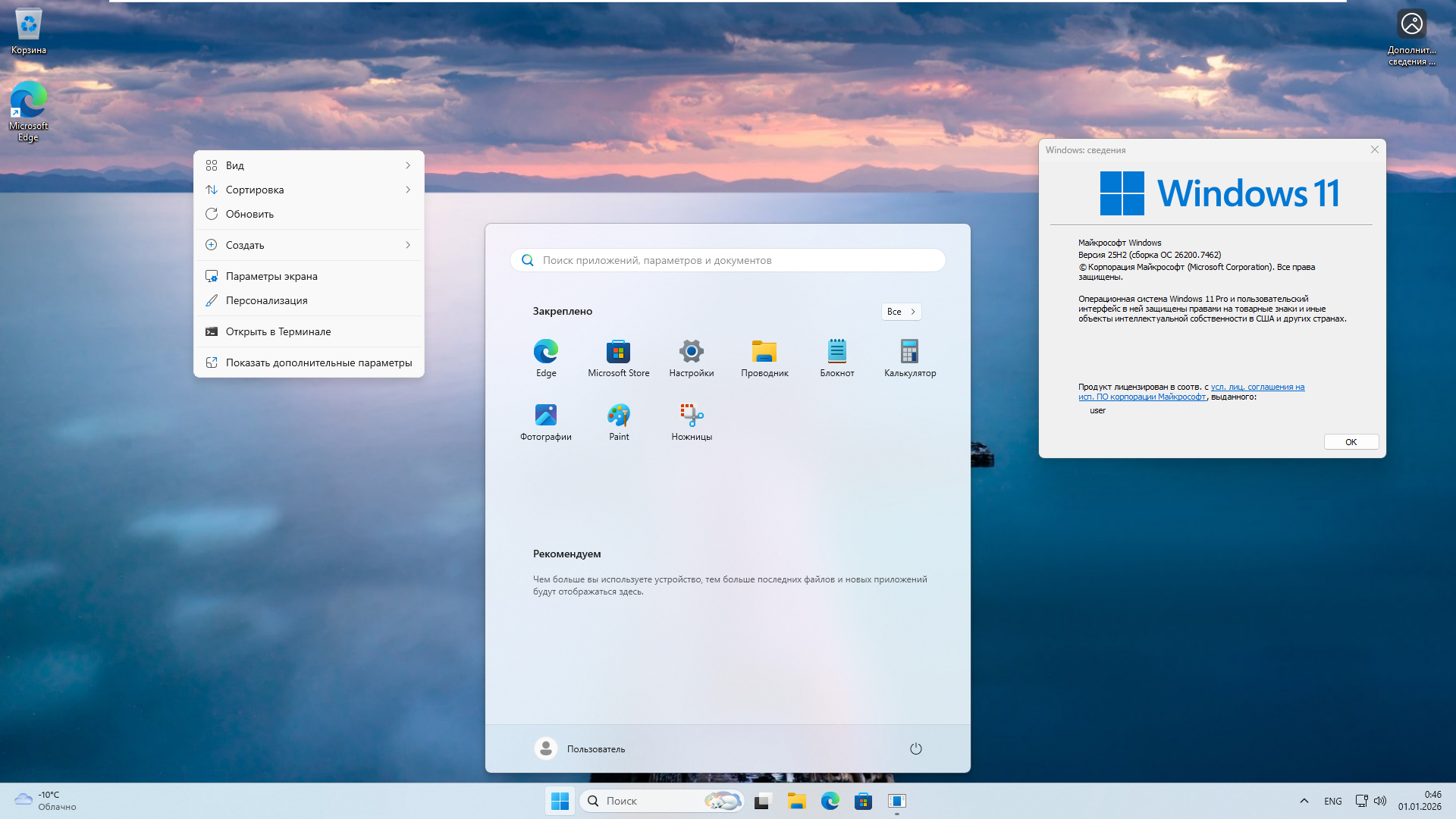The image size is (1456, 819).
Task: Click Start menu search field
Action: [726, 260]
